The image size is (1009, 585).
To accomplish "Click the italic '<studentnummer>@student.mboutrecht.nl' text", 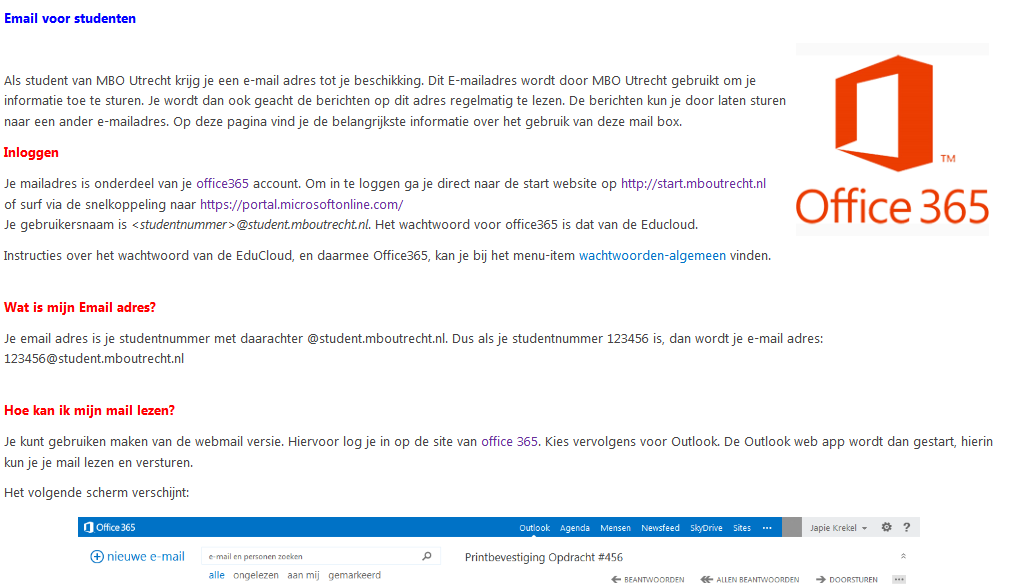I will (250, 225).
